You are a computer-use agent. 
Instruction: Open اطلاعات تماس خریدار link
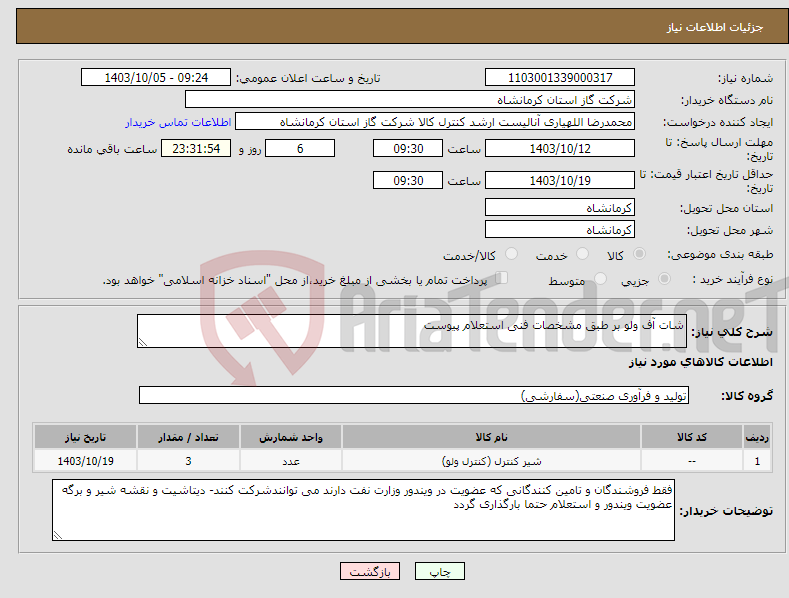[x=178, y=122]
